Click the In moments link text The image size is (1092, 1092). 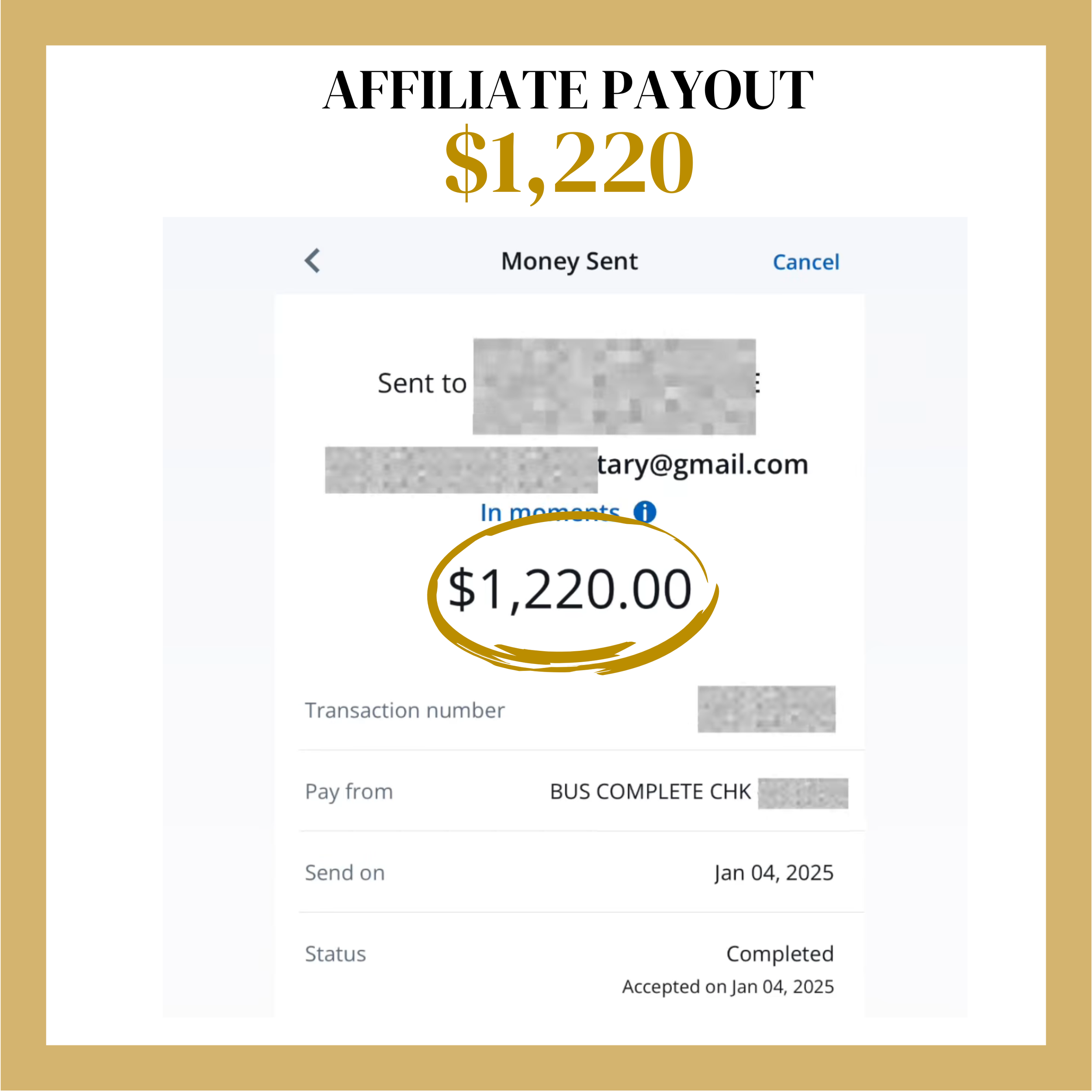click(x=550, y=512)
